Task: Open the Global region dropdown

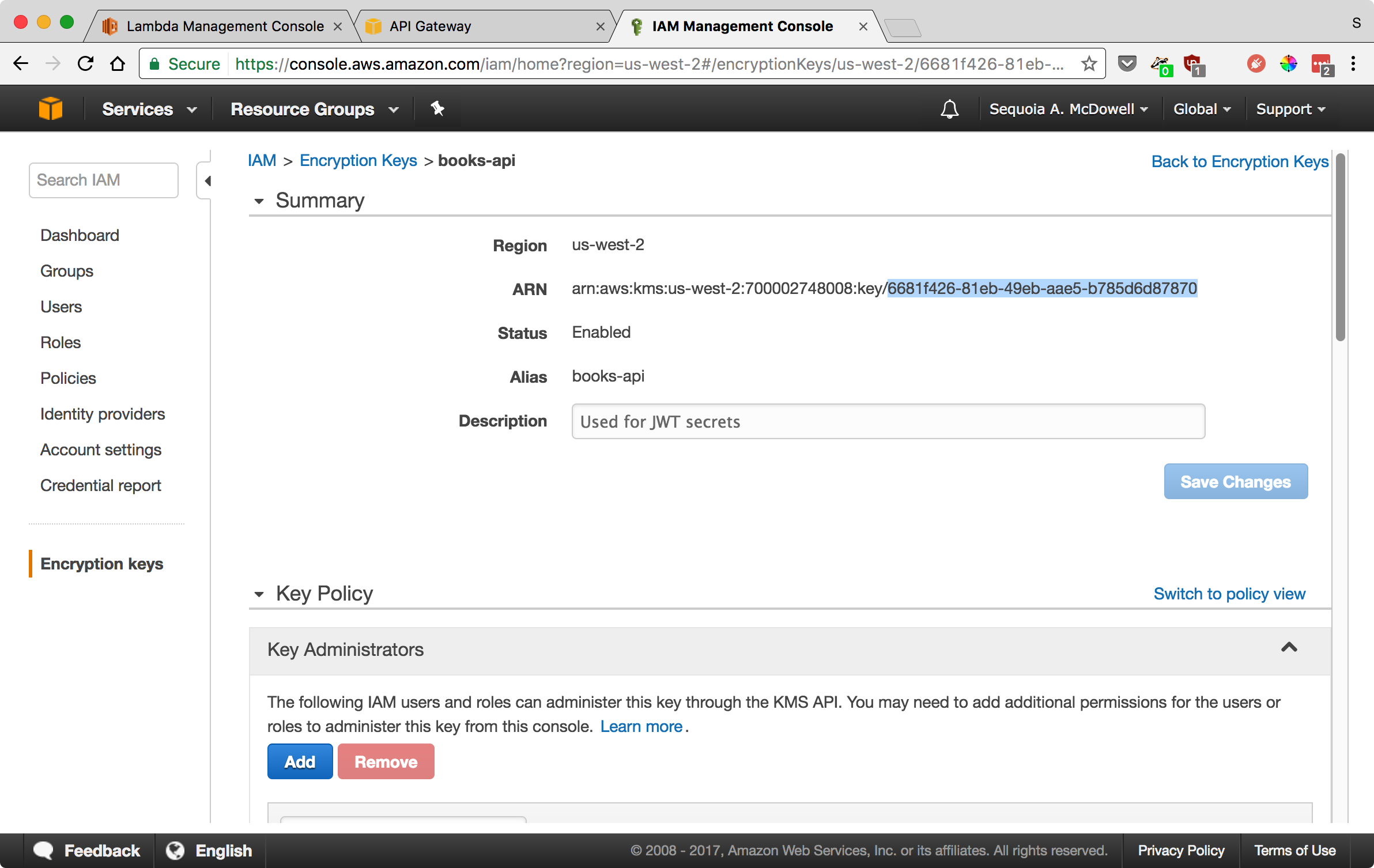Action: point(1202,109)
